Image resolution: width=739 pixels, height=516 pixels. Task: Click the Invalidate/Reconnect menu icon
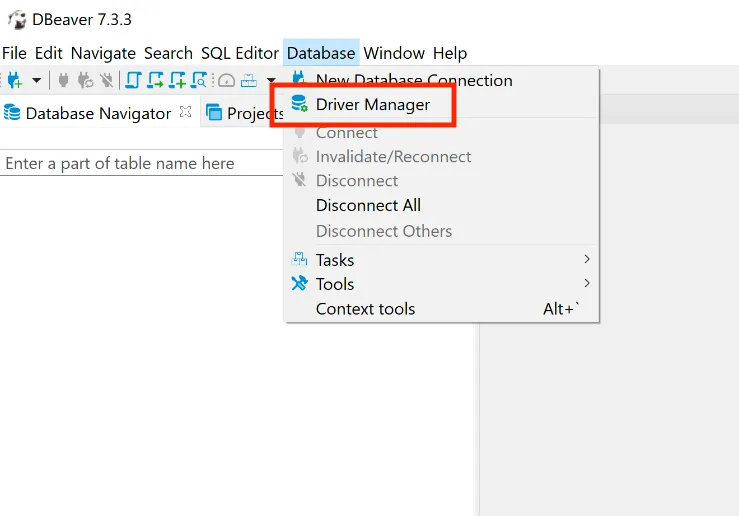point(300,156)
